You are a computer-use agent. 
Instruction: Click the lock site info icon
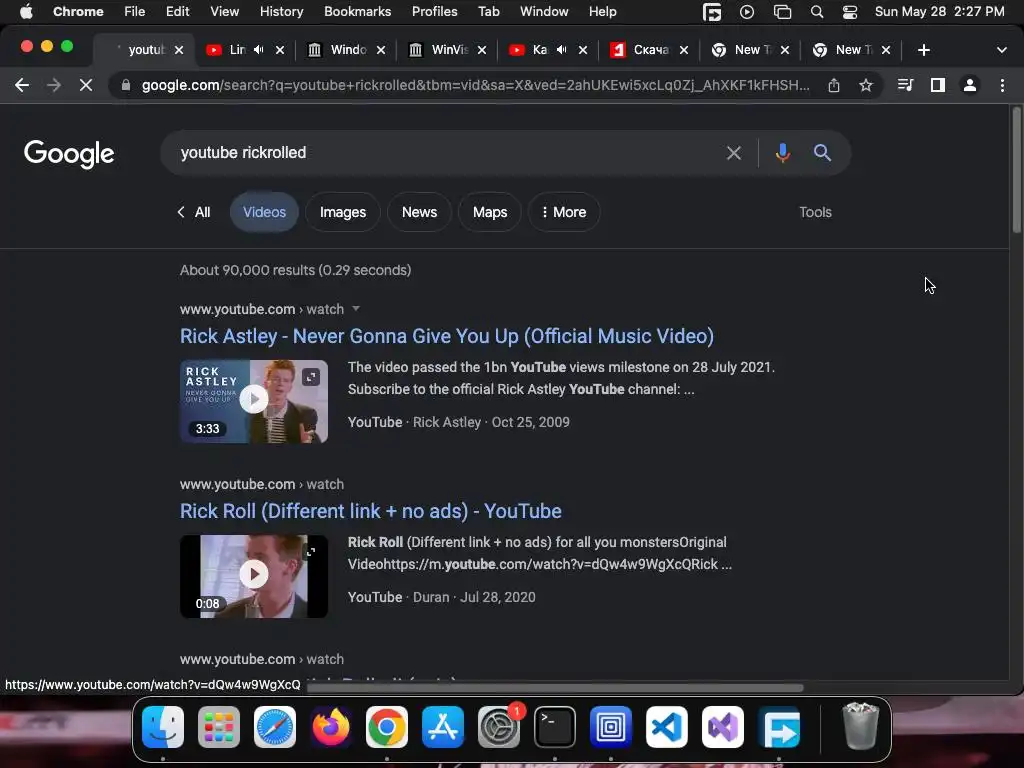(x=126, y=86)
